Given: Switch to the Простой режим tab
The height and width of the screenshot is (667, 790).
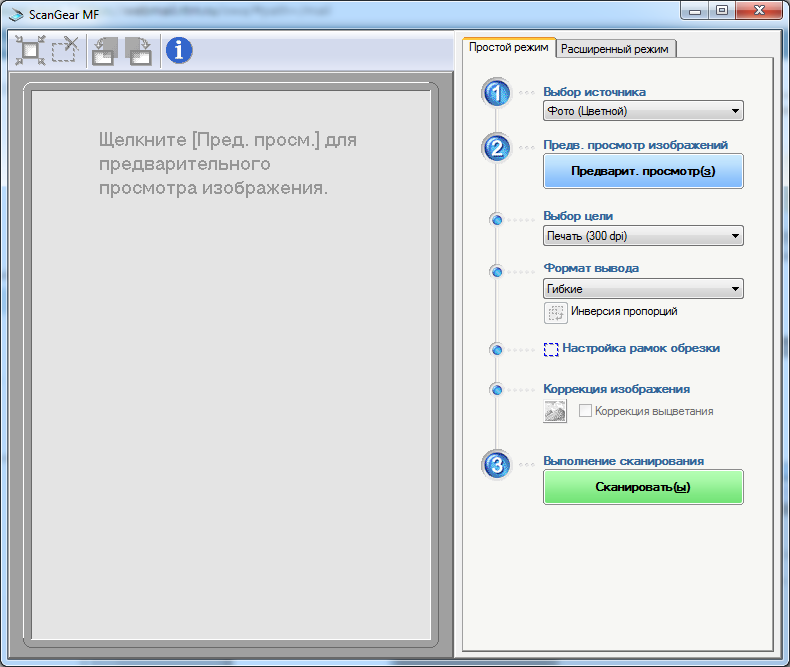Looking at the screenshot, I should (508, 48).
